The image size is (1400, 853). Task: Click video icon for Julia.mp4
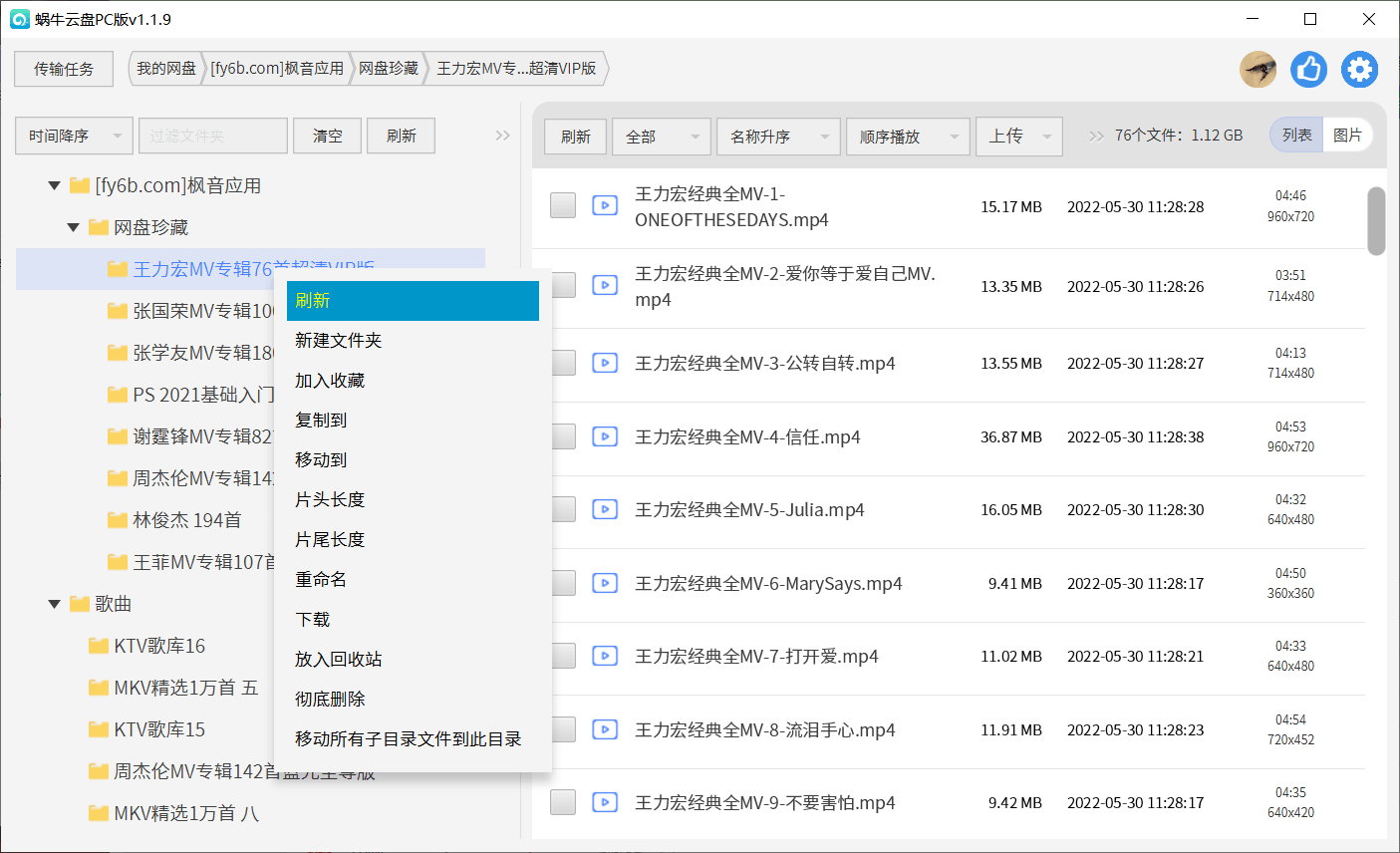[605, 509]
